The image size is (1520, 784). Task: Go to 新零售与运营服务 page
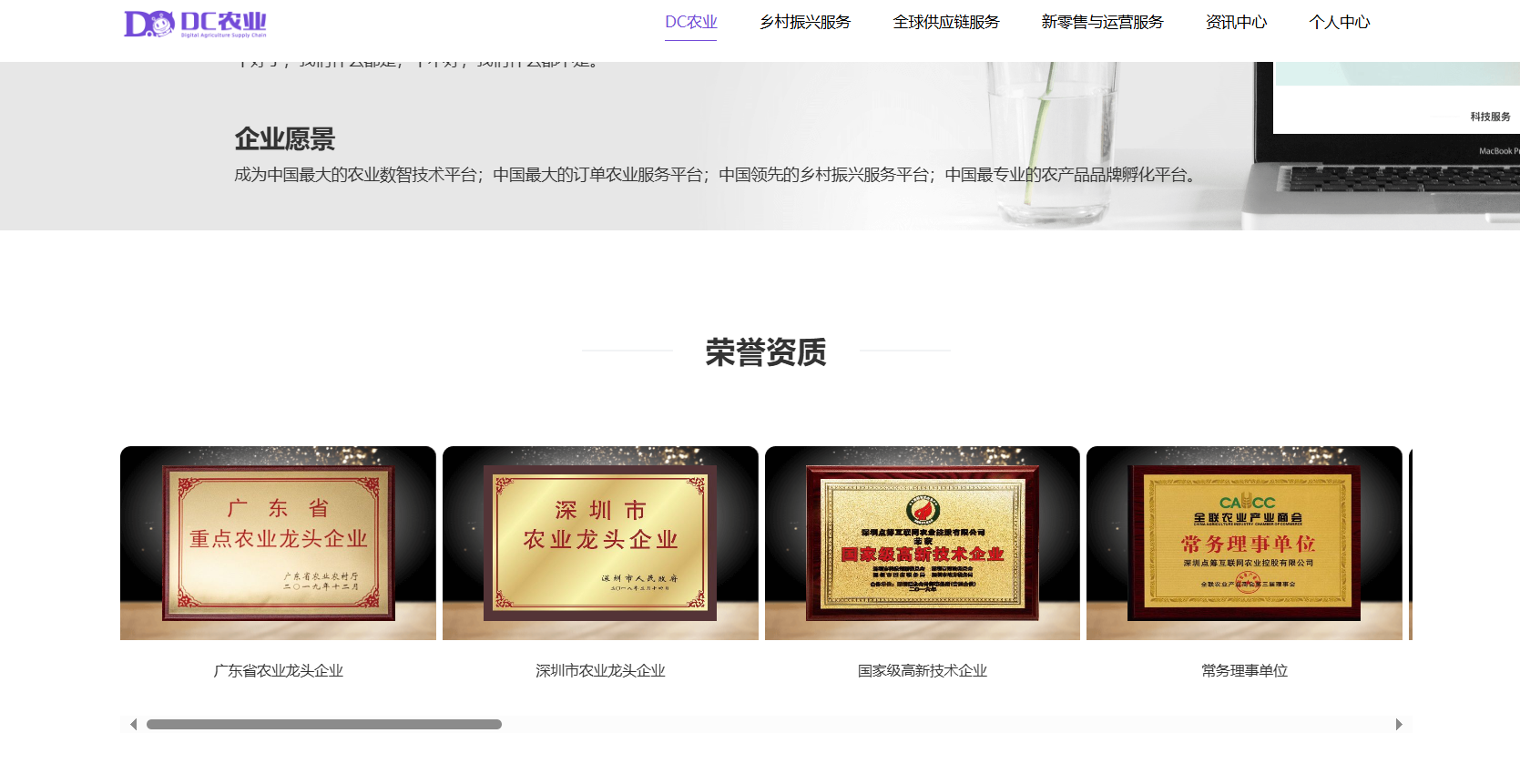tap(1102, 22)
